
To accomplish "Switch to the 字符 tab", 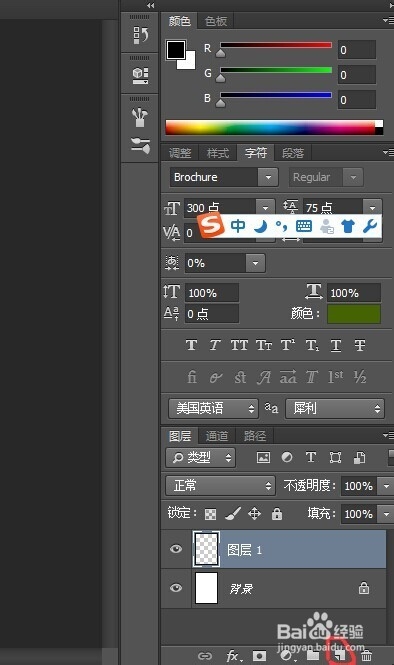I will coord(256,153).
